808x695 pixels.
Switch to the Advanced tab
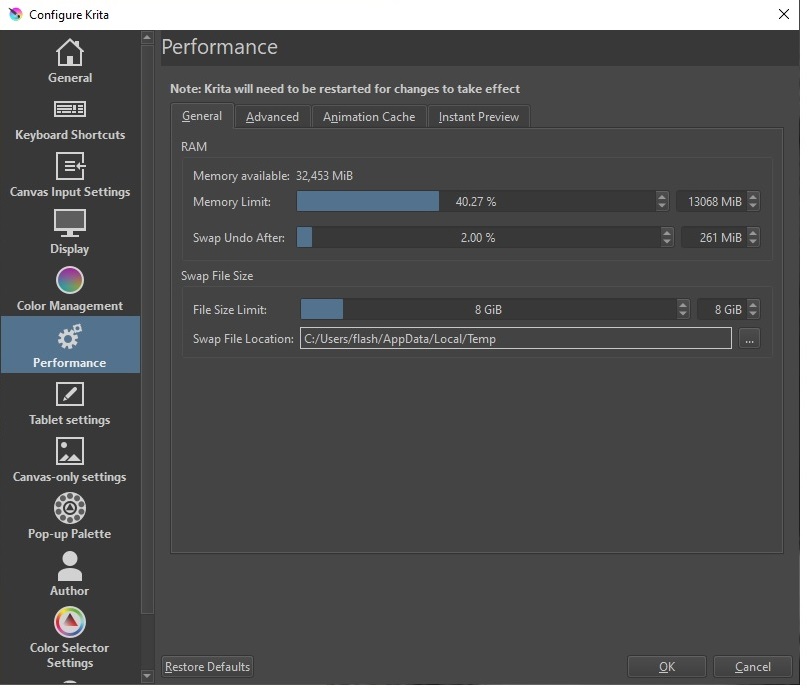pyautogui.click(x=272, y=117)
